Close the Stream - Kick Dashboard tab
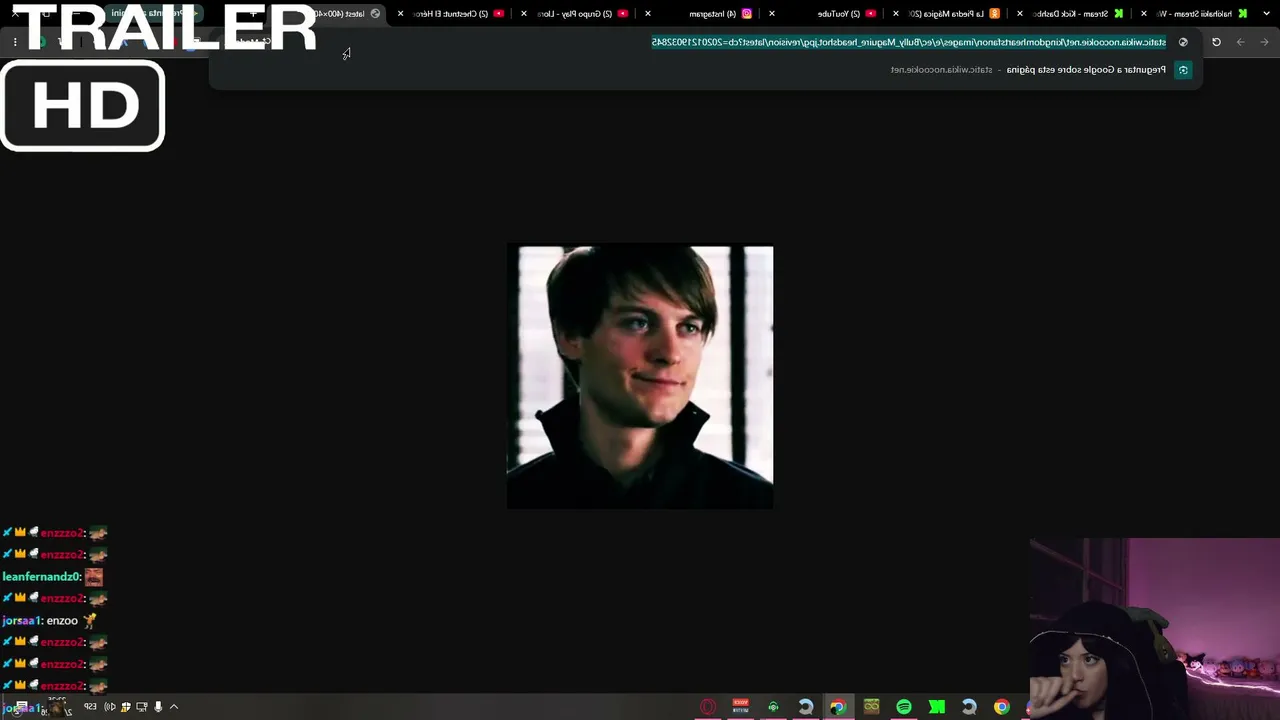The image size is (1280, 720). click(x=1020, y=14)
